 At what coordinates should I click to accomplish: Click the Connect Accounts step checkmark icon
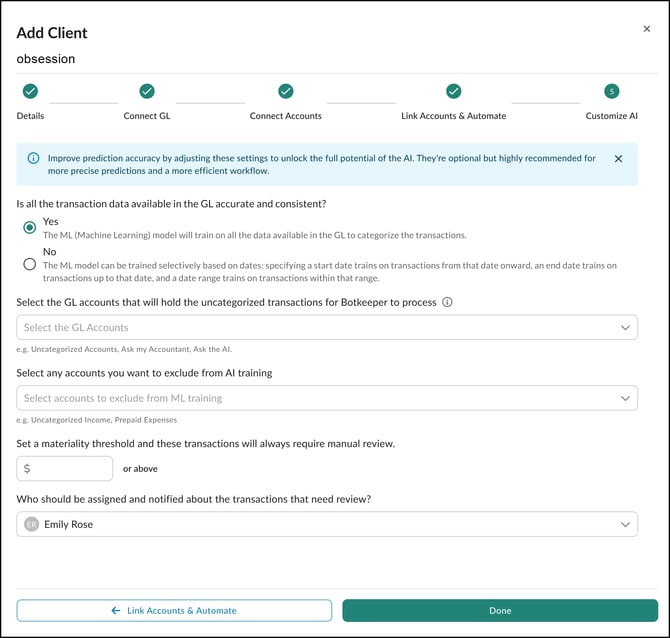[286, 91]
